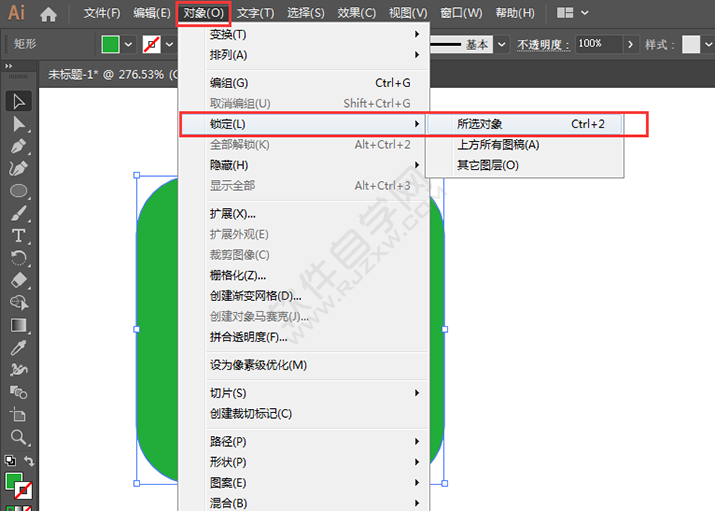Screen dimensions: 715x511
Task: Swap fill and stroke colors
Action: (x=29, y=461)
